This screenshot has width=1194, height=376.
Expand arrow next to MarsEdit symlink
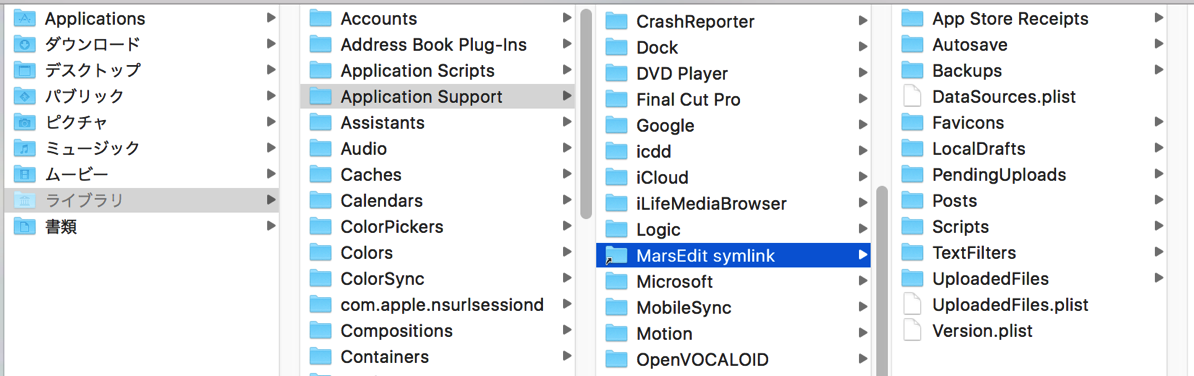(862, 256)
